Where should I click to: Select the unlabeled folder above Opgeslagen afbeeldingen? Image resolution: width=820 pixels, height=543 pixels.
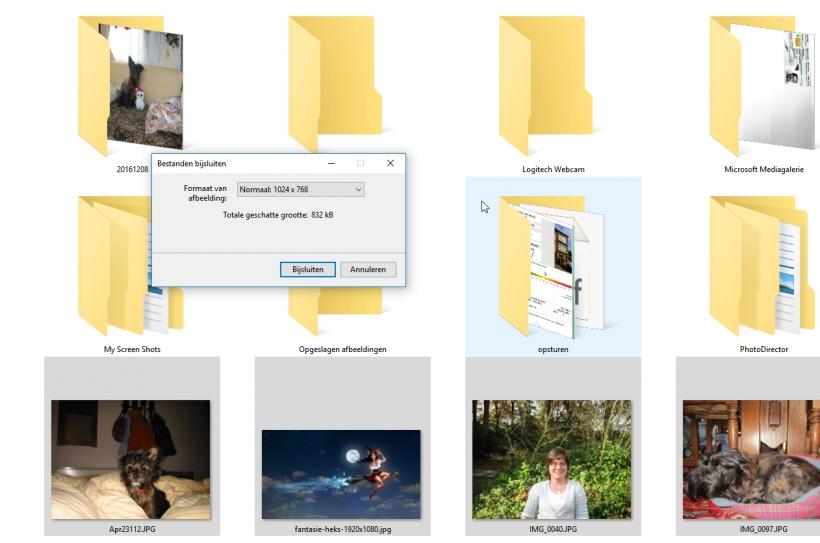click(x=335, y=85)
